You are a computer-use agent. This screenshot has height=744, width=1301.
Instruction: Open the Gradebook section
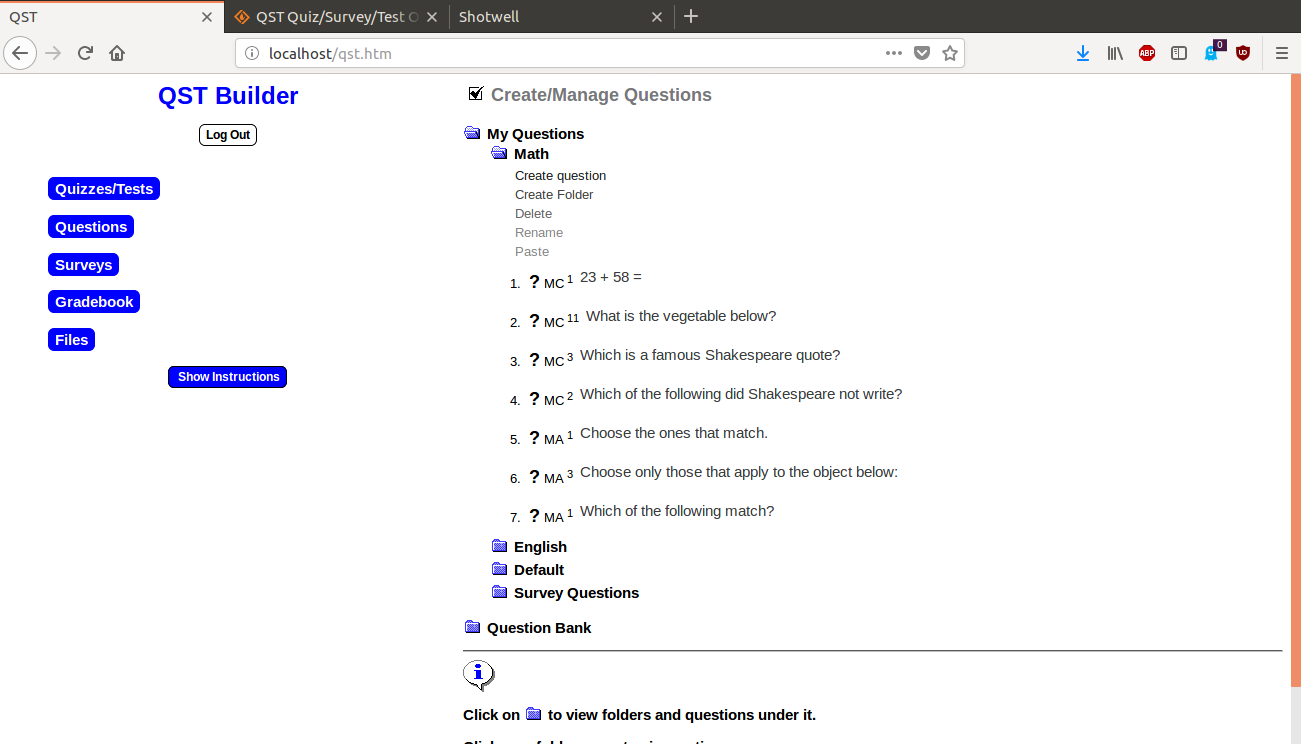click(94, 302)
